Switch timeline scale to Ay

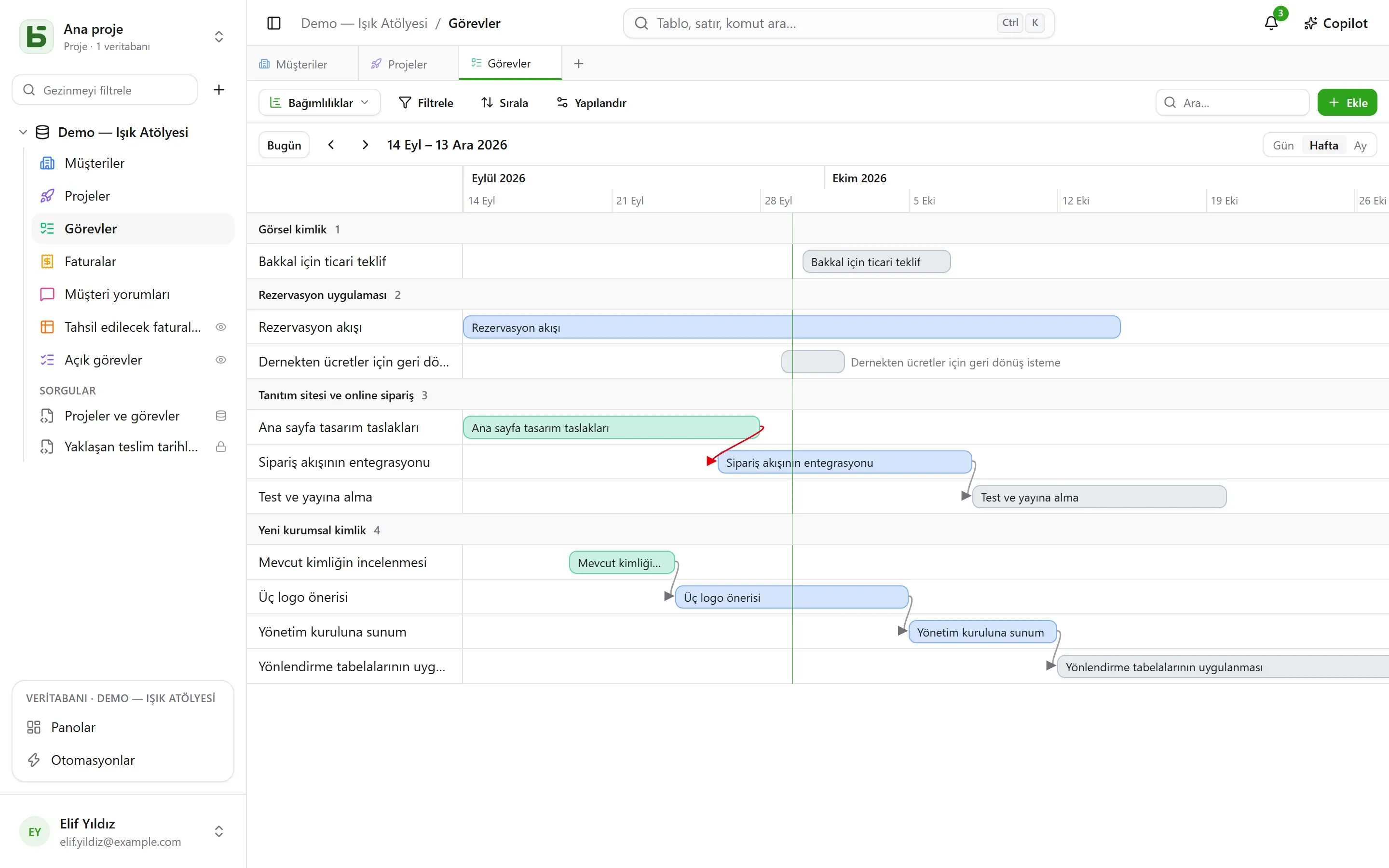(1360, 145)
